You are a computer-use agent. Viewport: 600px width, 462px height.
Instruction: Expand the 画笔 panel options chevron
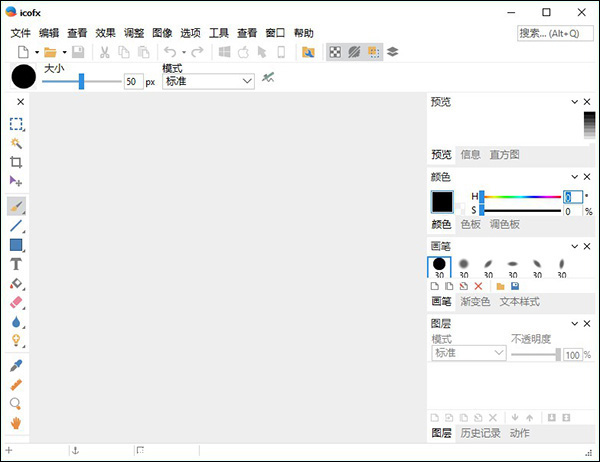point(574,247)
